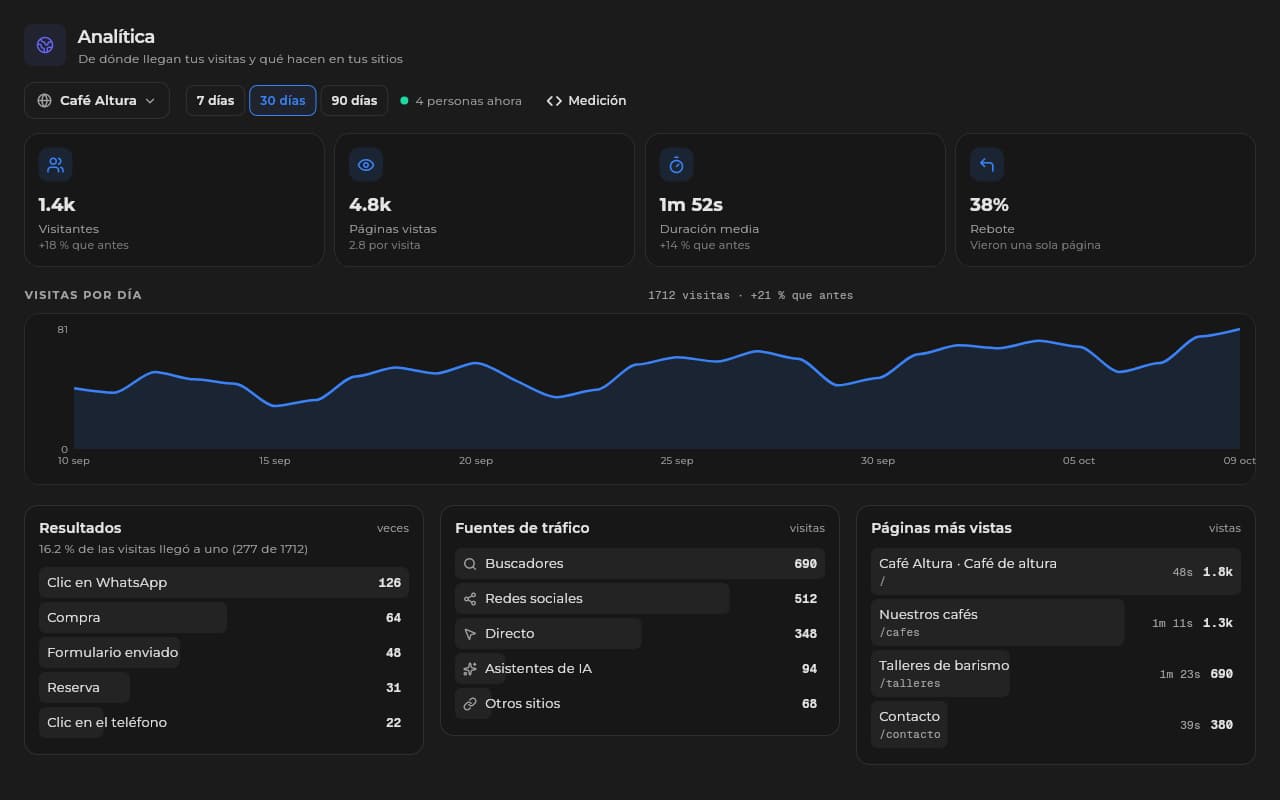The image size is (1280, 800).
Task: Click the globe icon beside Café Altura
Action: pyautogui.click(x=44, y=101)
